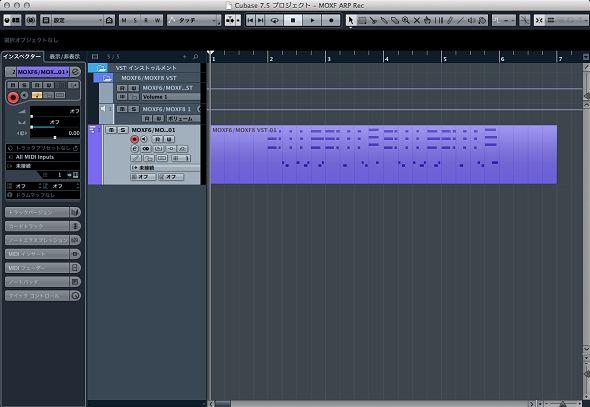Click ruler at bar 4

click(x=384, y=57)
